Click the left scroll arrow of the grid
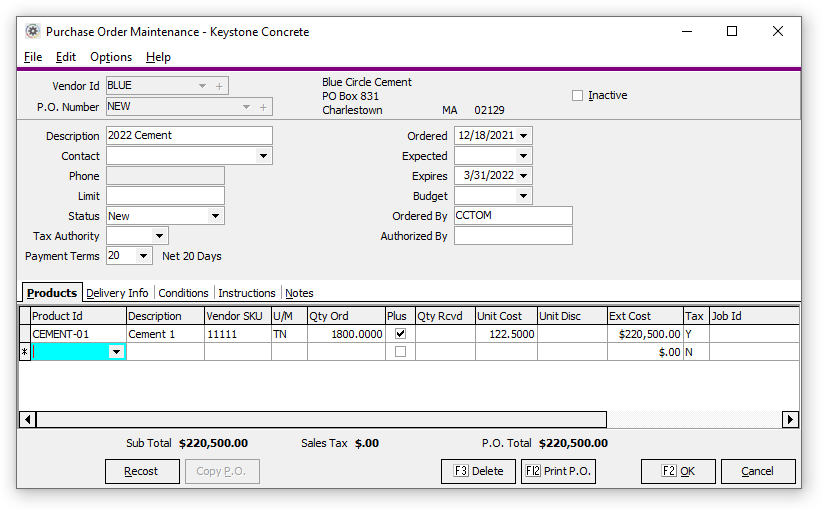This screenshot has height=509, width=826. click(x=27, y=420)
